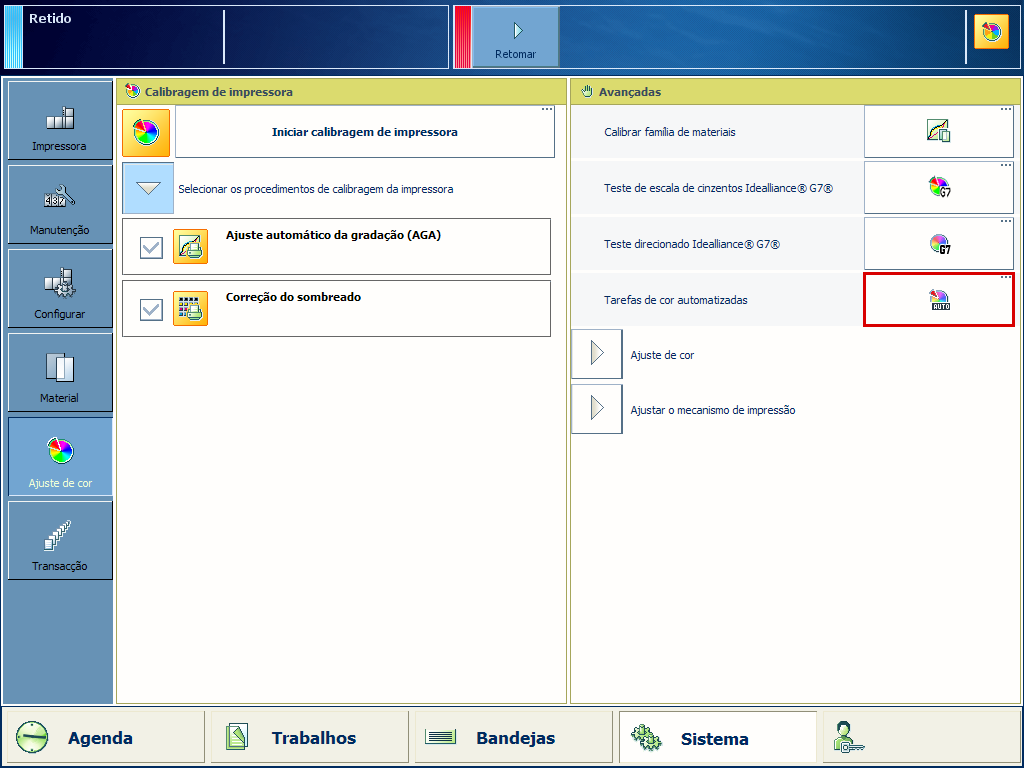Toggle the Correção do sombreado checkbox

pyautogui.click(x=152, y=310)
